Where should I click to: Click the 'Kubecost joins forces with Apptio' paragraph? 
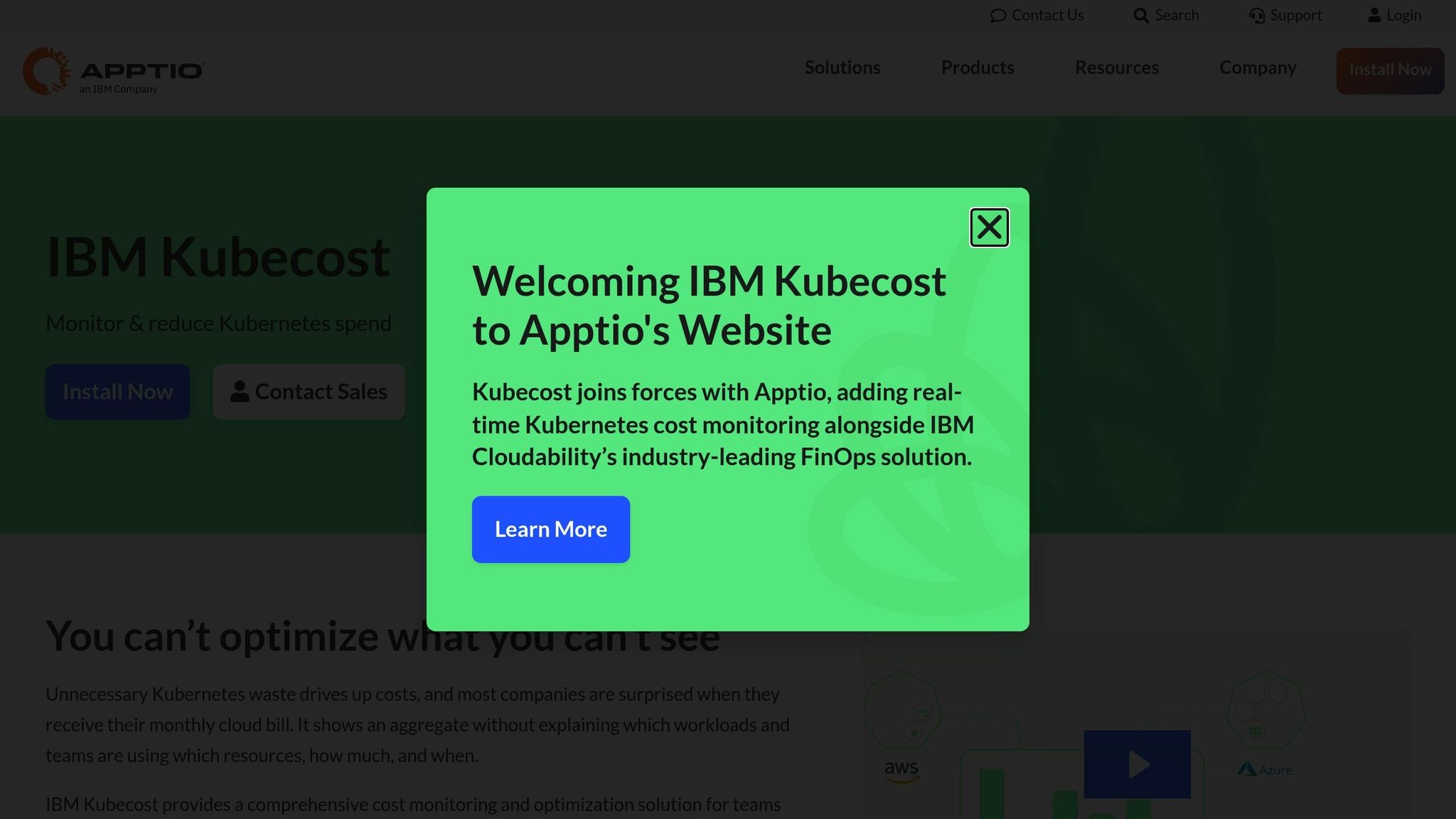723,424
